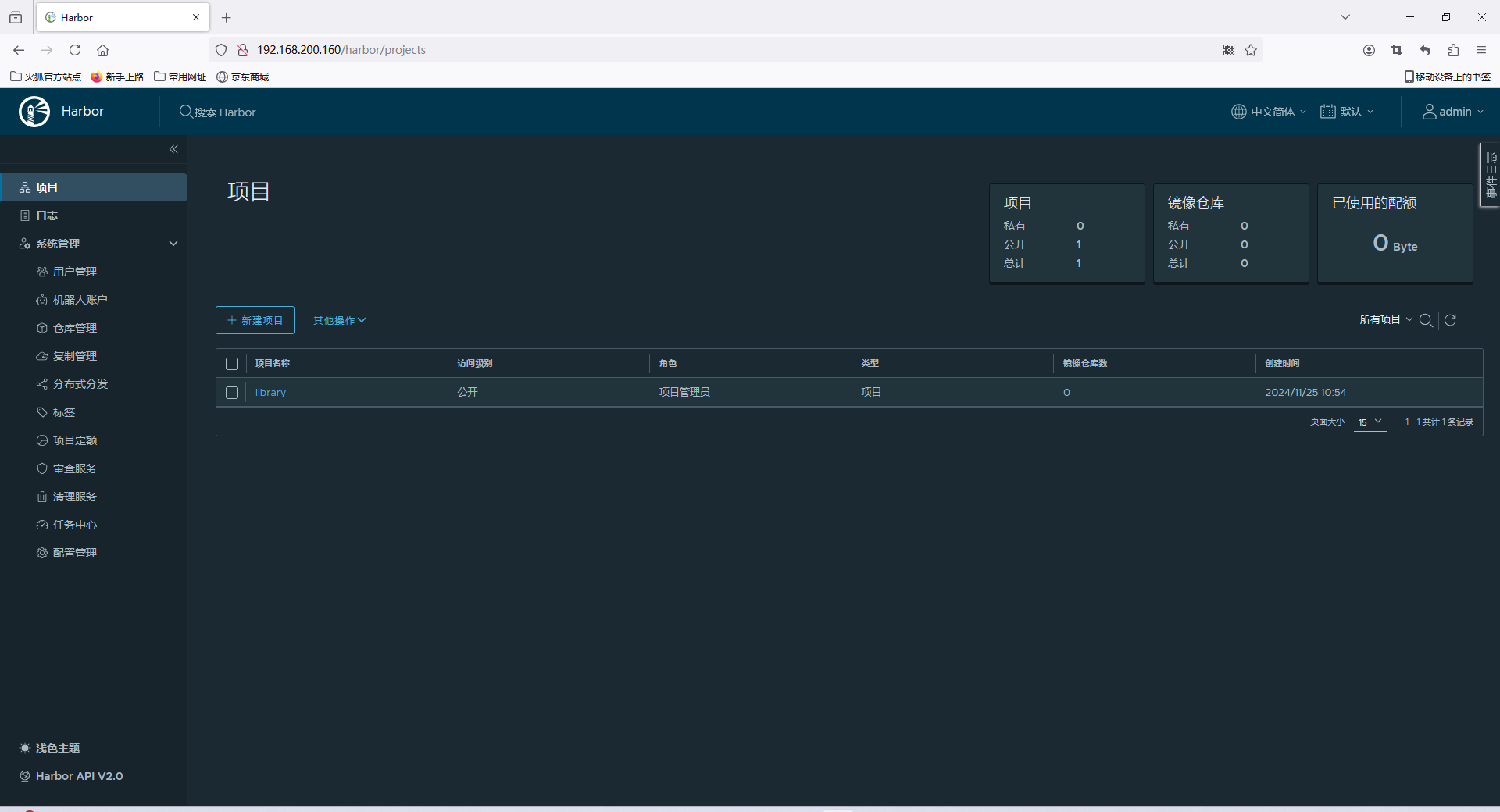
Task: Click the QR code icon in address bar
Action: [x=1229, y=50]
